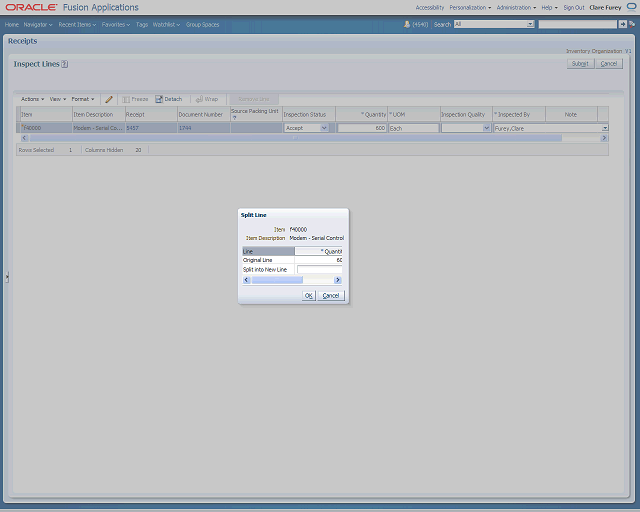This screenshot has height=512, width=640.
Task: Click Item Description column header
Action: [x=98, y=115]
